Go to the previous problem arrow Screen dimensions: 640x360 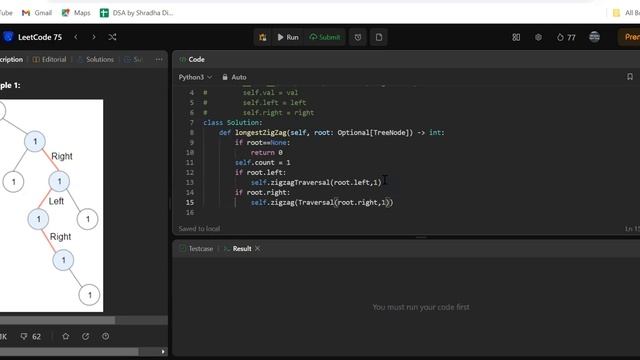pyautogui.click(x=76, y=37)
